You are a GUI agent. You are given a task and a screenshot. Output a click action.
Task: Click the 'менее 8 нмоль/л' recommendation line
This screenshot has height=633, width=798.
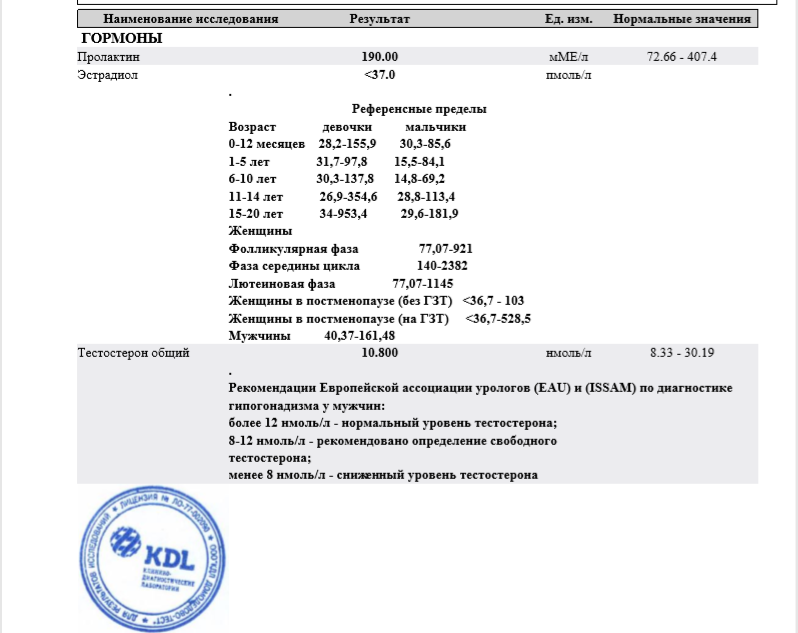383,475
